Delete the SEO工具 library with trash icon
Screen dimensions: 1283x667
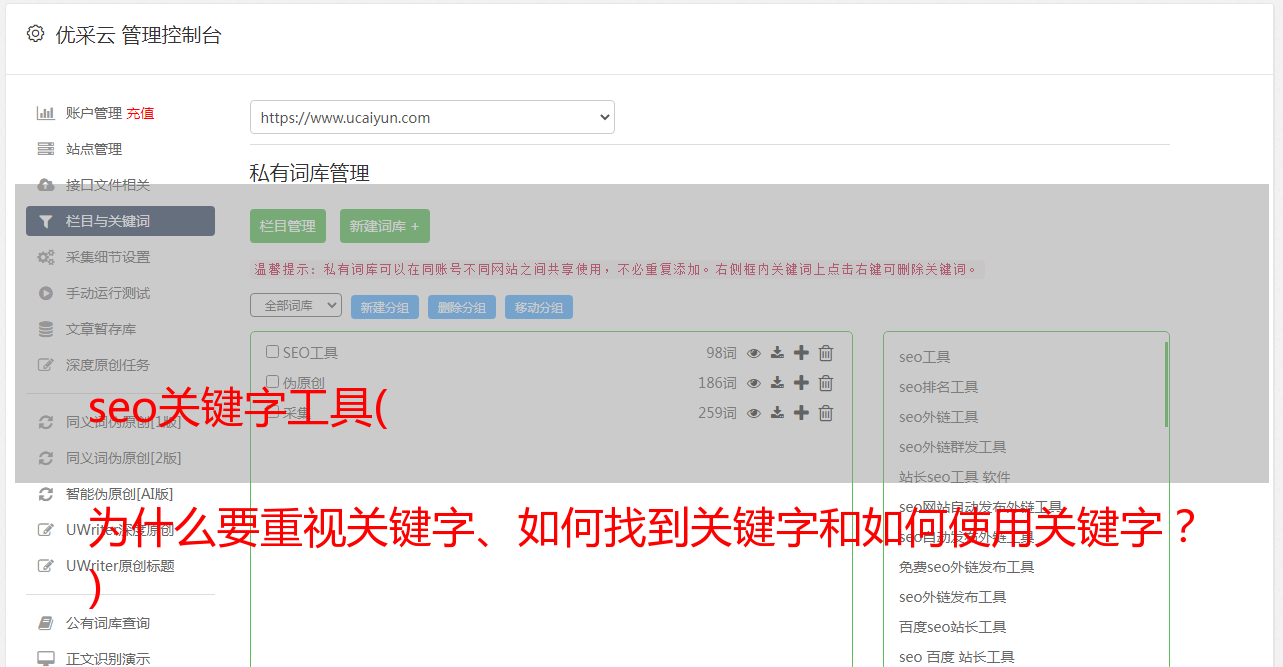coord(826,353)
